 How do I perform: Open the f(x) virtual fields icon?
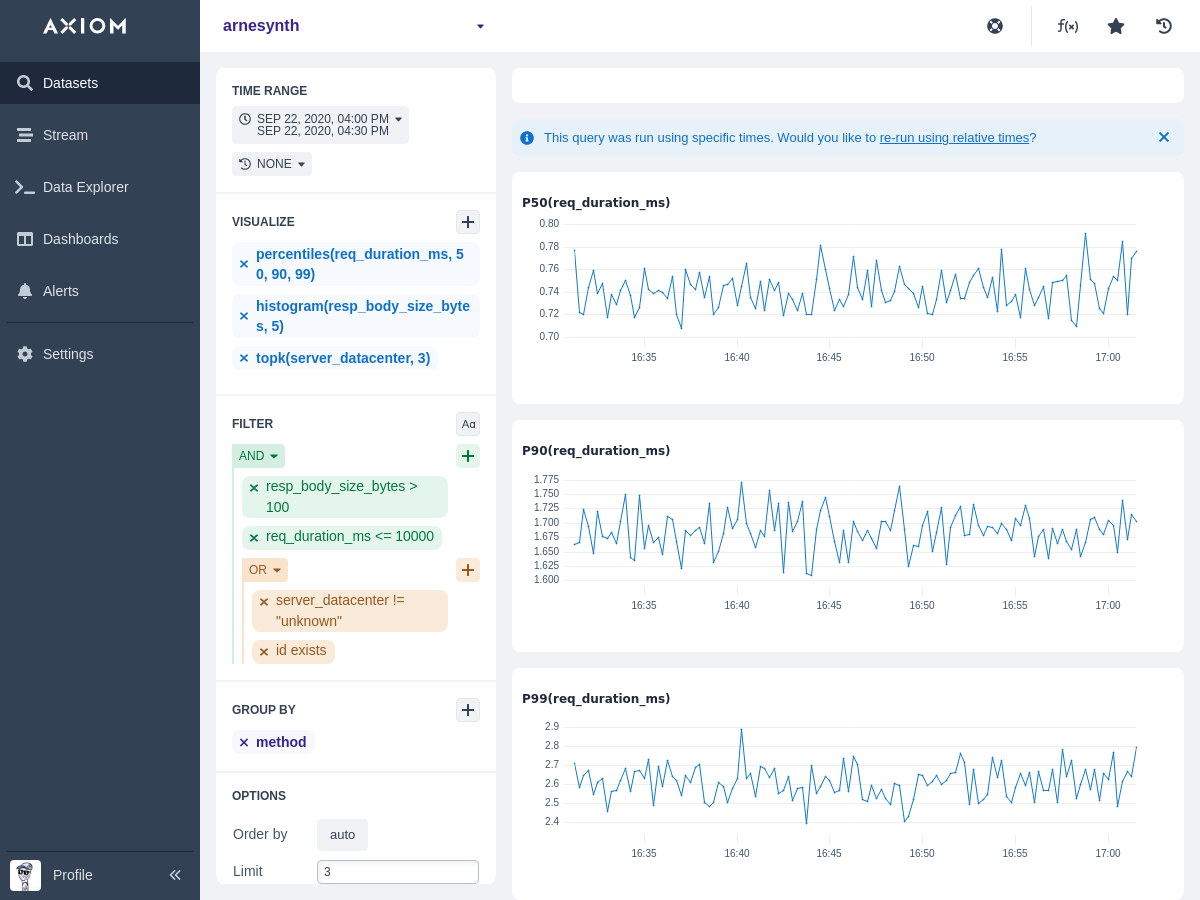(1068, 26)
